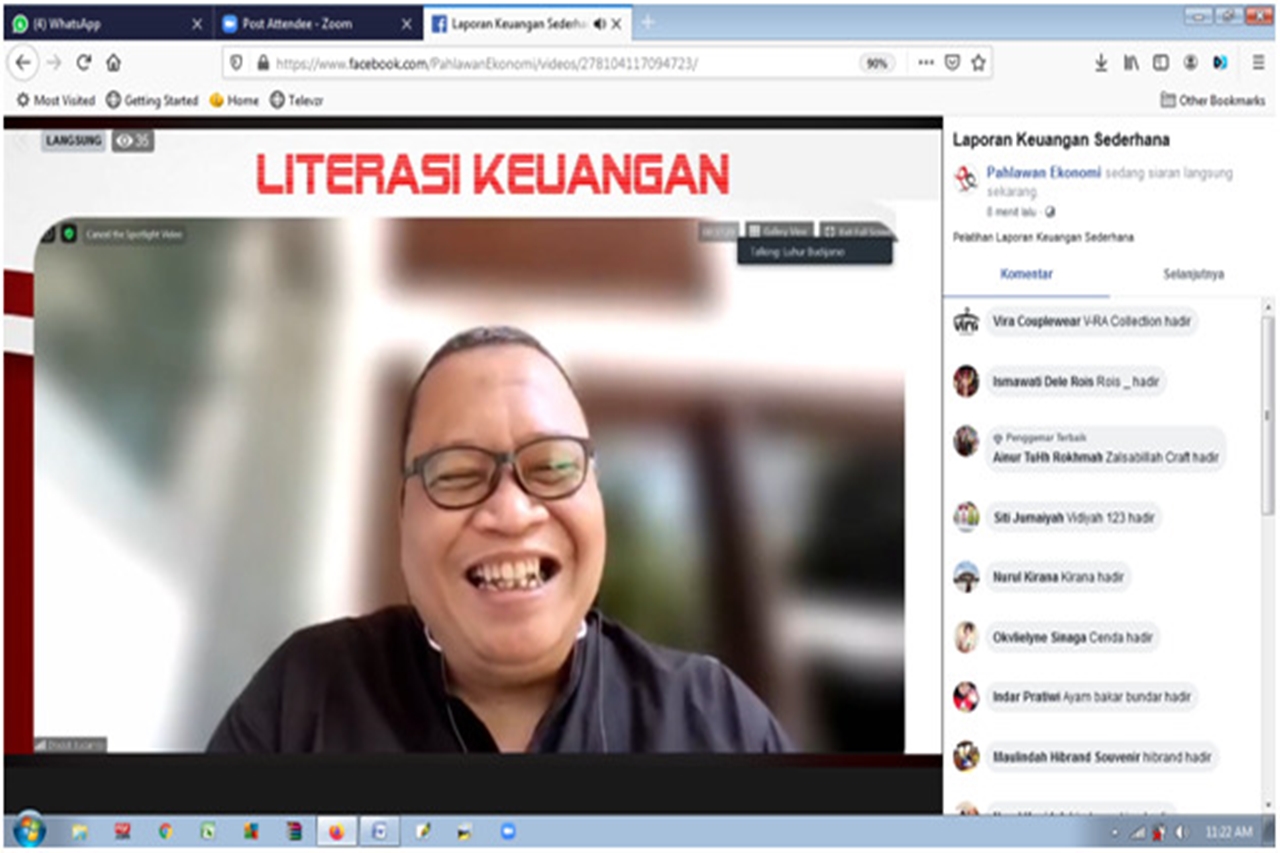1280x853 pixels.
Task: Bookmark this page with the star
Action: click(x=978, y=62)
